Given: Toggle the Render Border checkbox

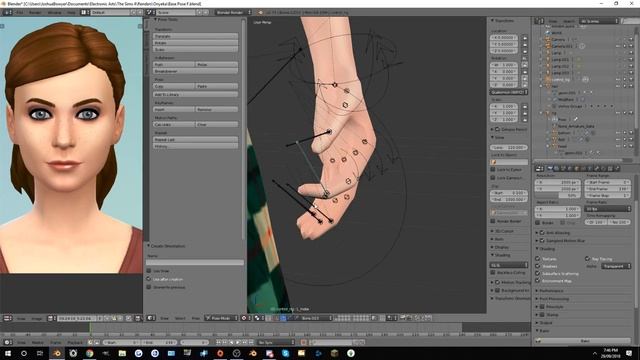Looking at the screenshot, I should (493, 221).
